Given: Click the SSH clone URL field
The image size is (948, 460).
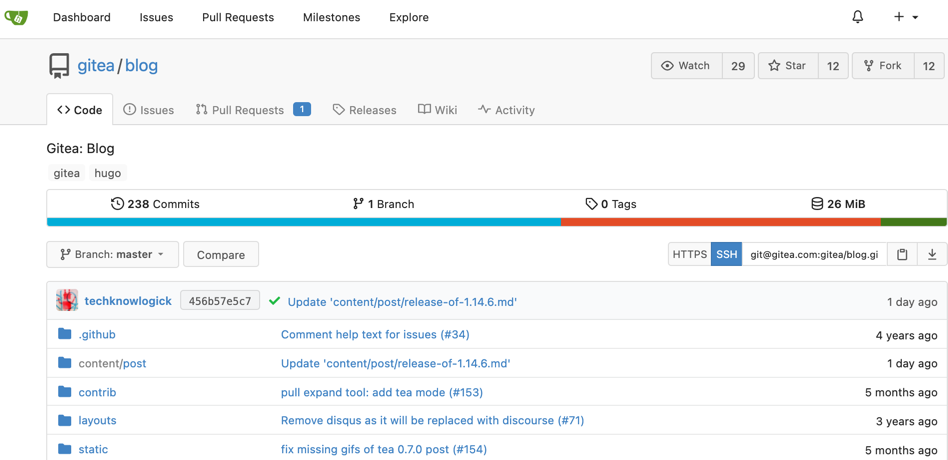Looking at the screenshot, I should click(814, 255).
